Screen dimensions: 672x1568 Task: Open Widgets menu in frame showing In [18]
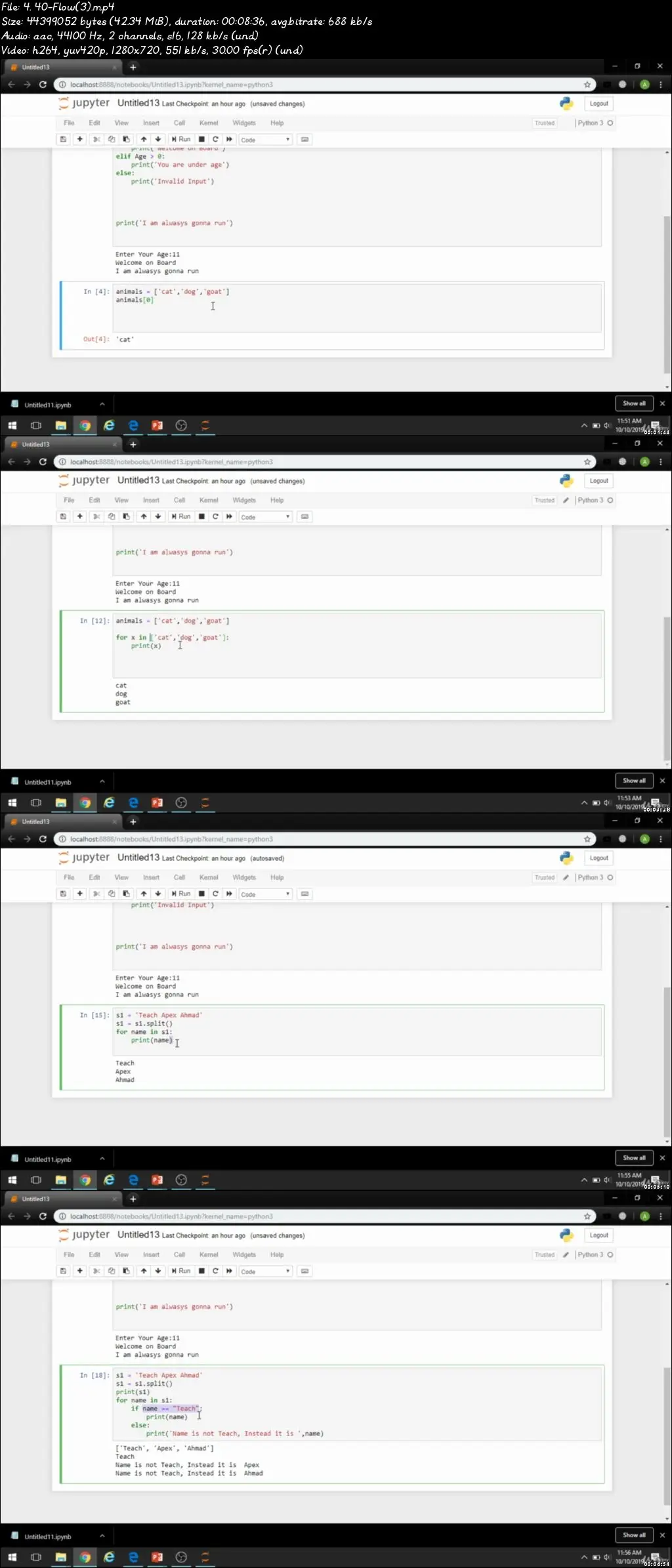click(x=244, y=1254)
